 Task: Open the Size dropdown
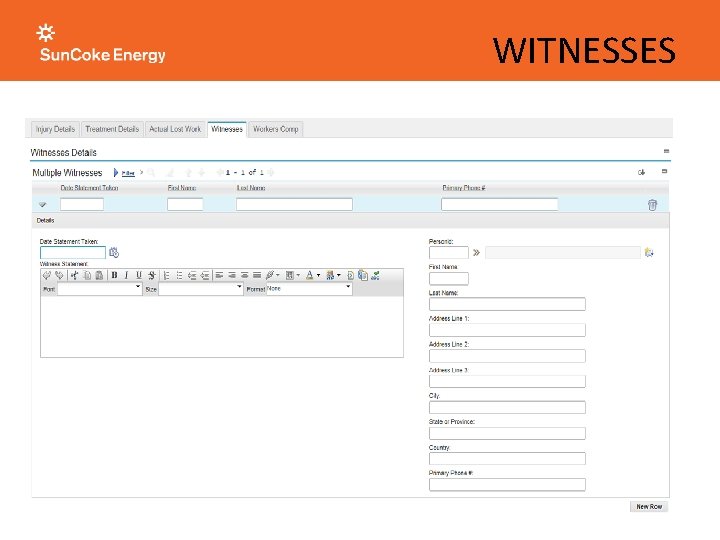(x=201, y=289)
